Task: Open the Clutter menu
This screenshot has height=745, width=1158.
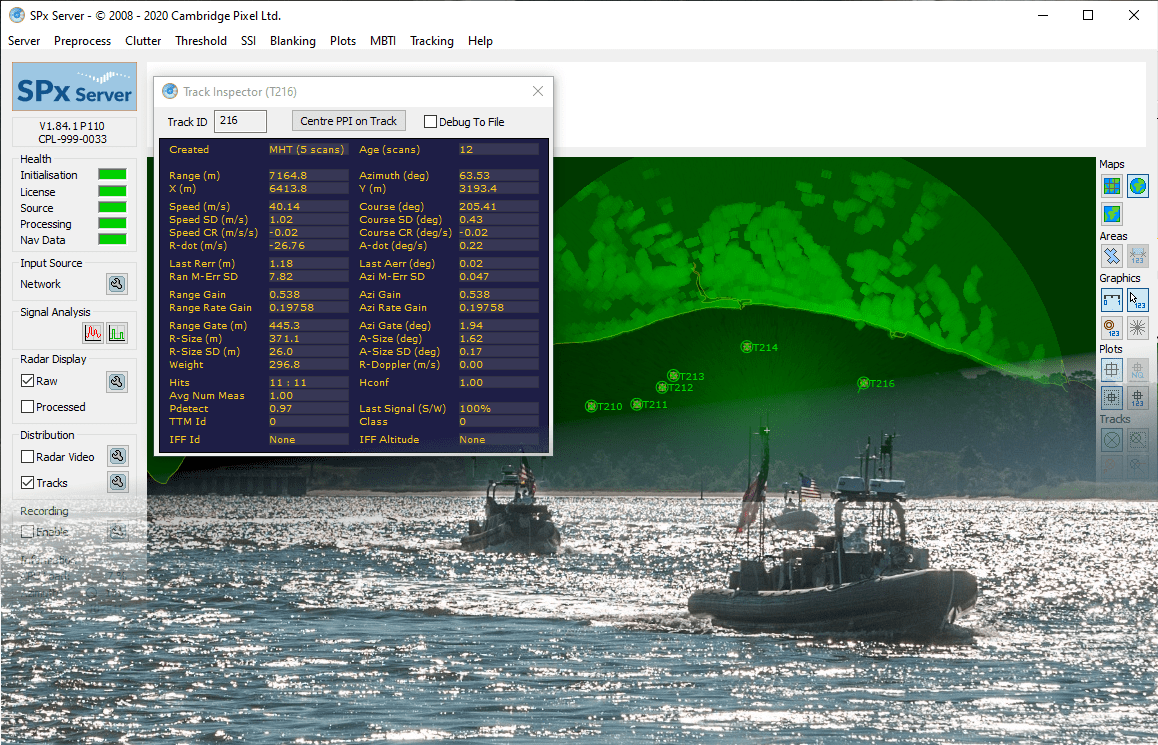Action: 143,41
